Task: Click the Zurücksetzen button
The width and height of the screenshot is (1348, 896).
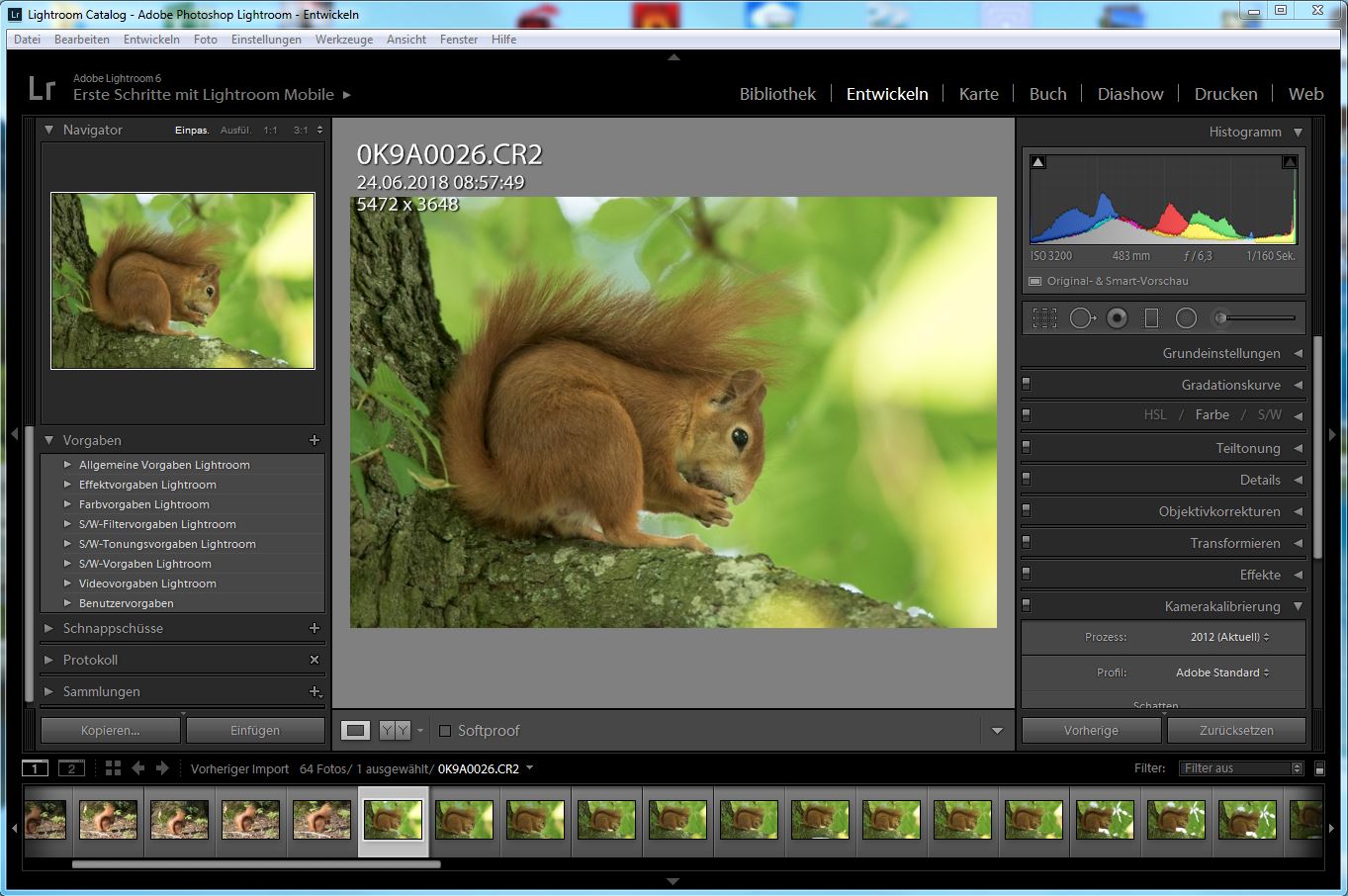Action: (1236, 731)
